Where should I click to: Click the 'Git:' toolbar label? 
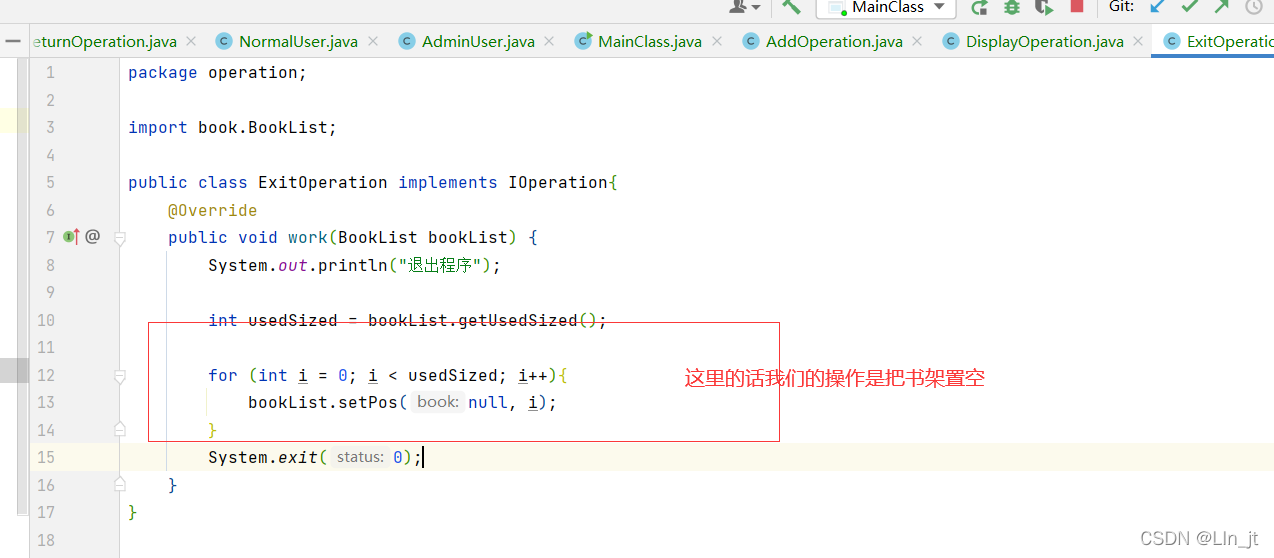click(x=1121, y=6)
